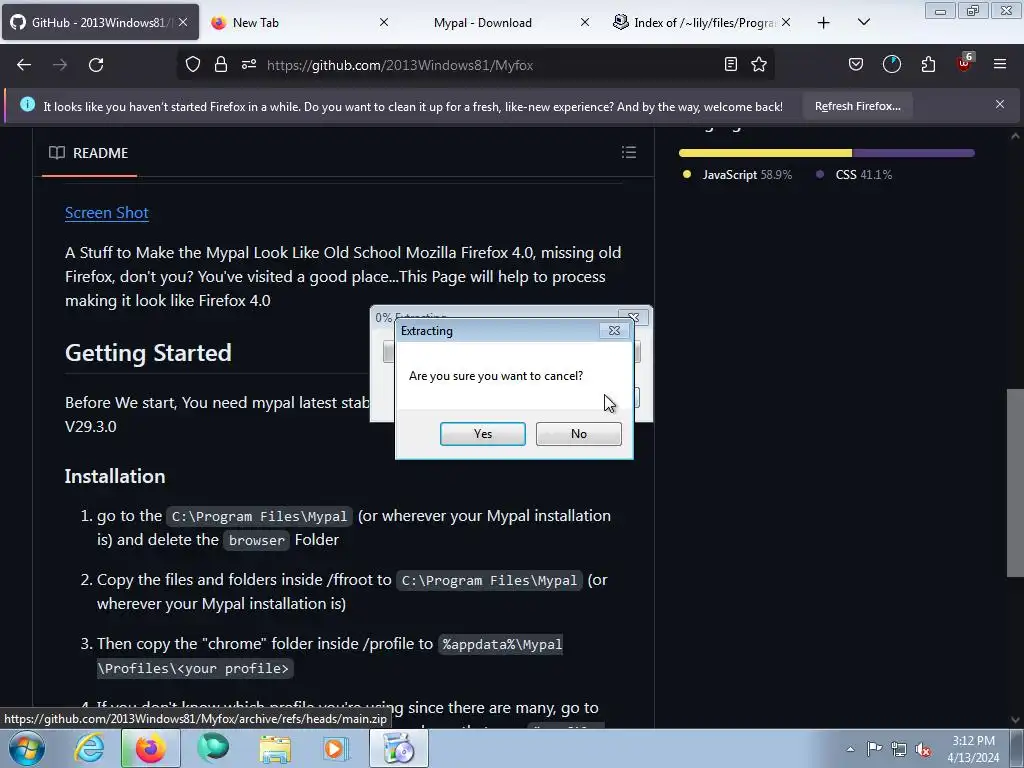The width and height of the screenshot is (1024, 768).
Task: Open Action Center flag icon
Action: 874,749
